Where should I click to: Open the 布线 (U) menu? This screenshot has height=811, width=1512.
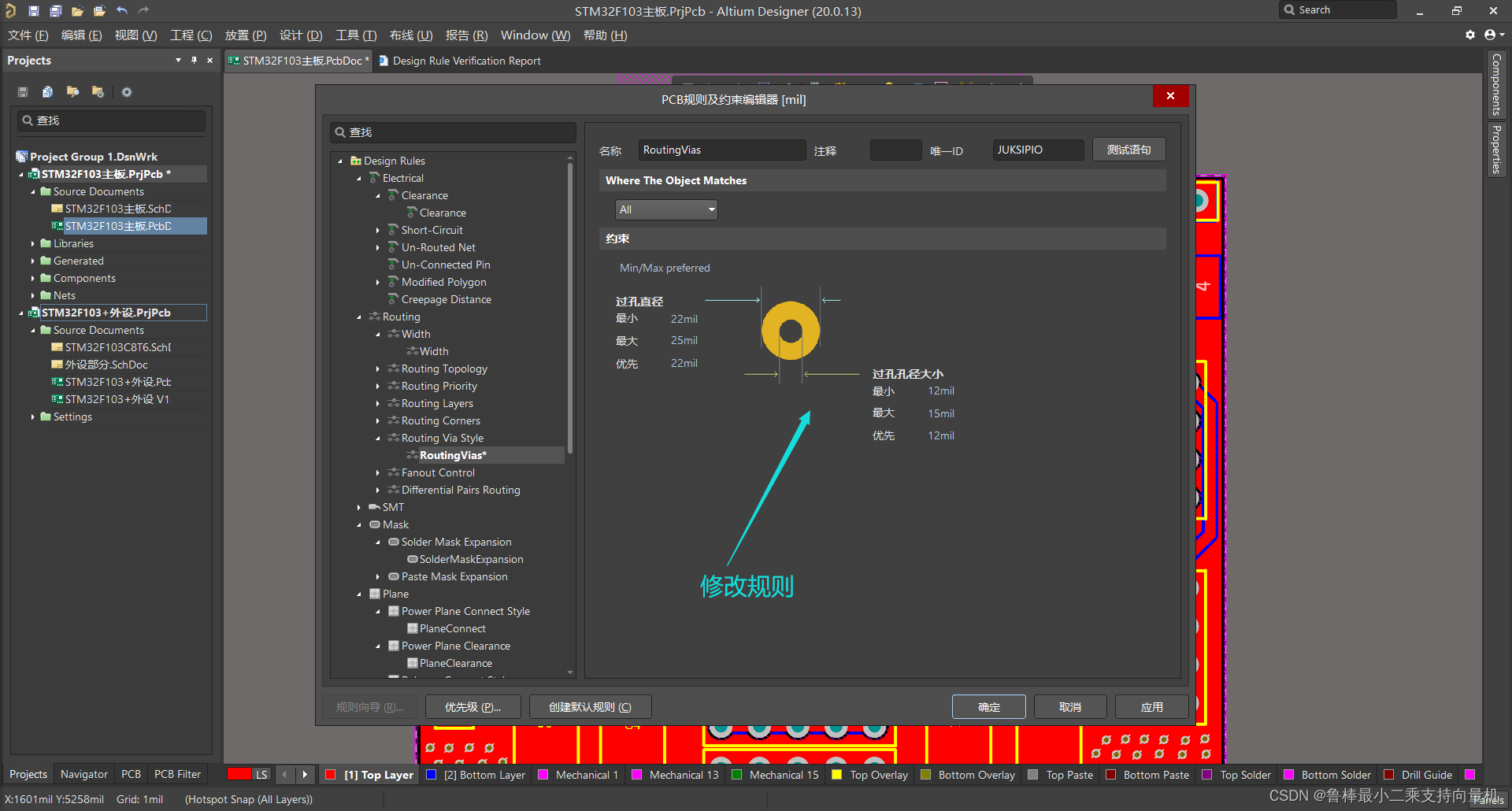(x=411, y=35)
